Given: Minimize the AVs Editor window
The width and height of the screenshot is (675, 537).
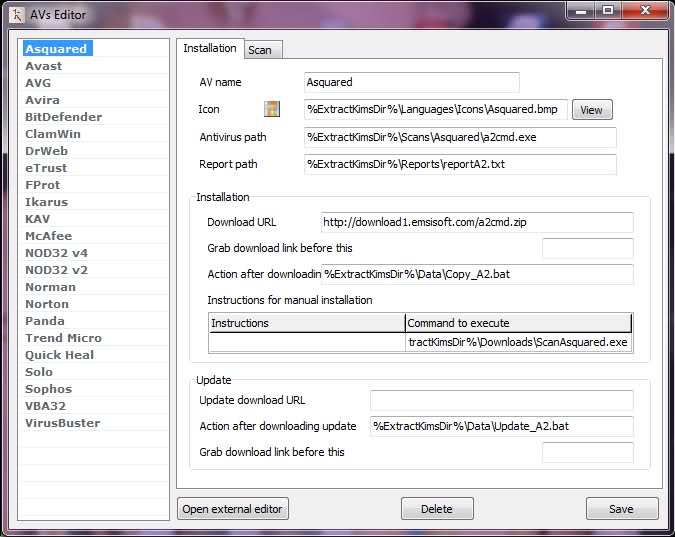Looking at the screenshot, I should (581, 11).
